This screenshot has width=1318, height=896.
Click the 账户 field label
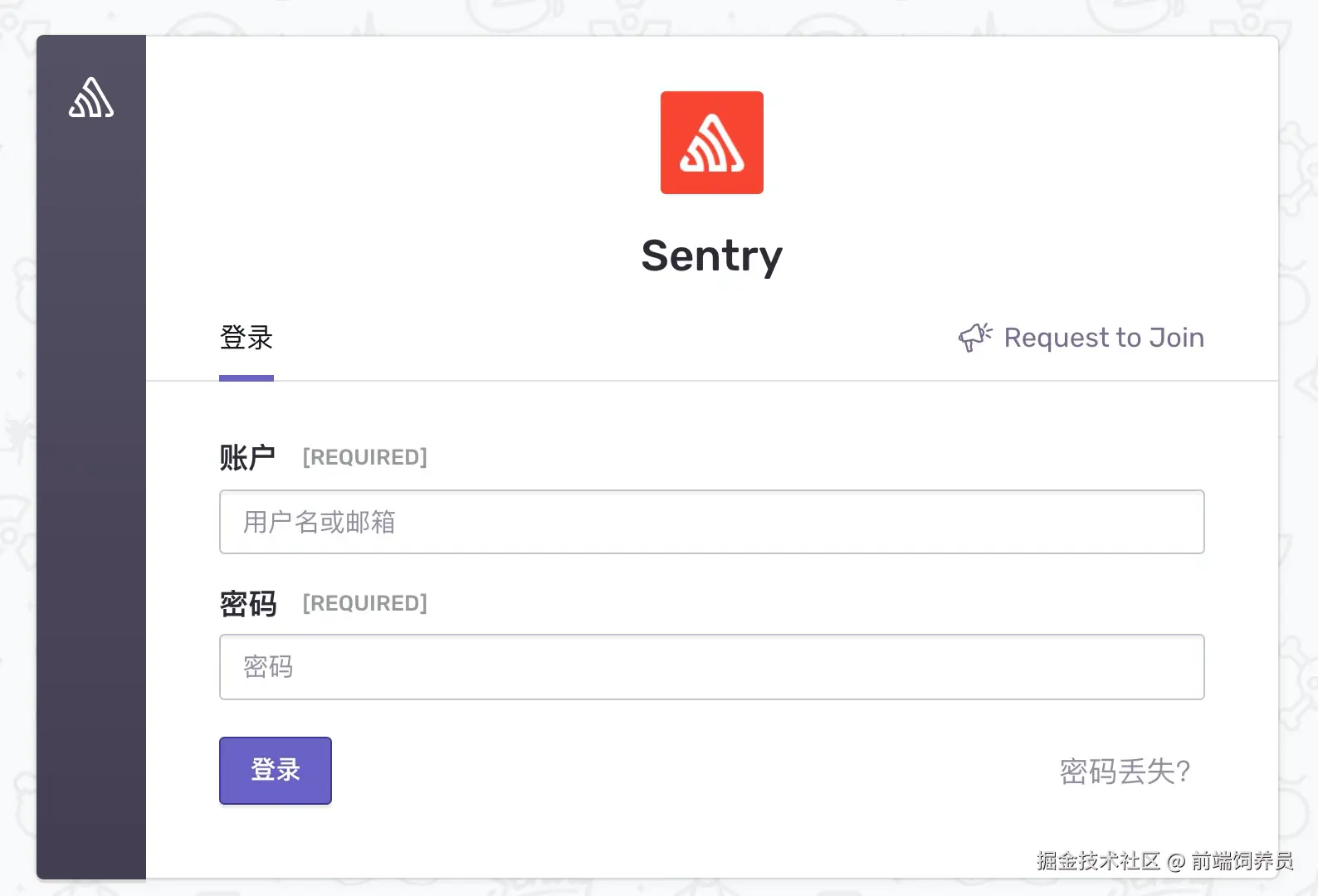point(247,457)
